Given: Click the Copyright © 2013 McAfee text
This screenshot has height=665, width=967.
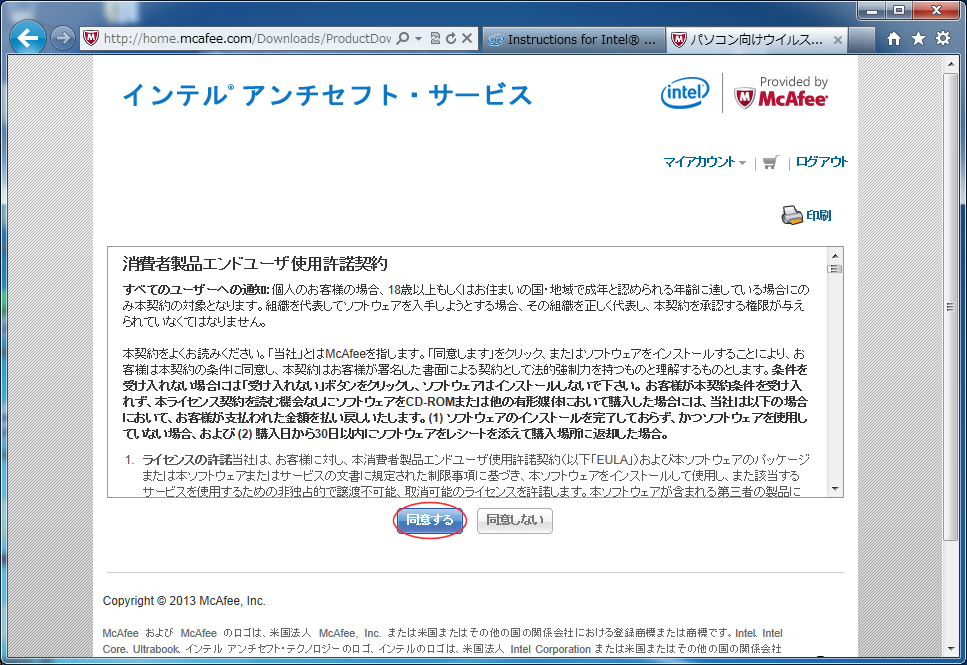Looking at the screenshot, I should pyautogui.click(x=184, y=601).
